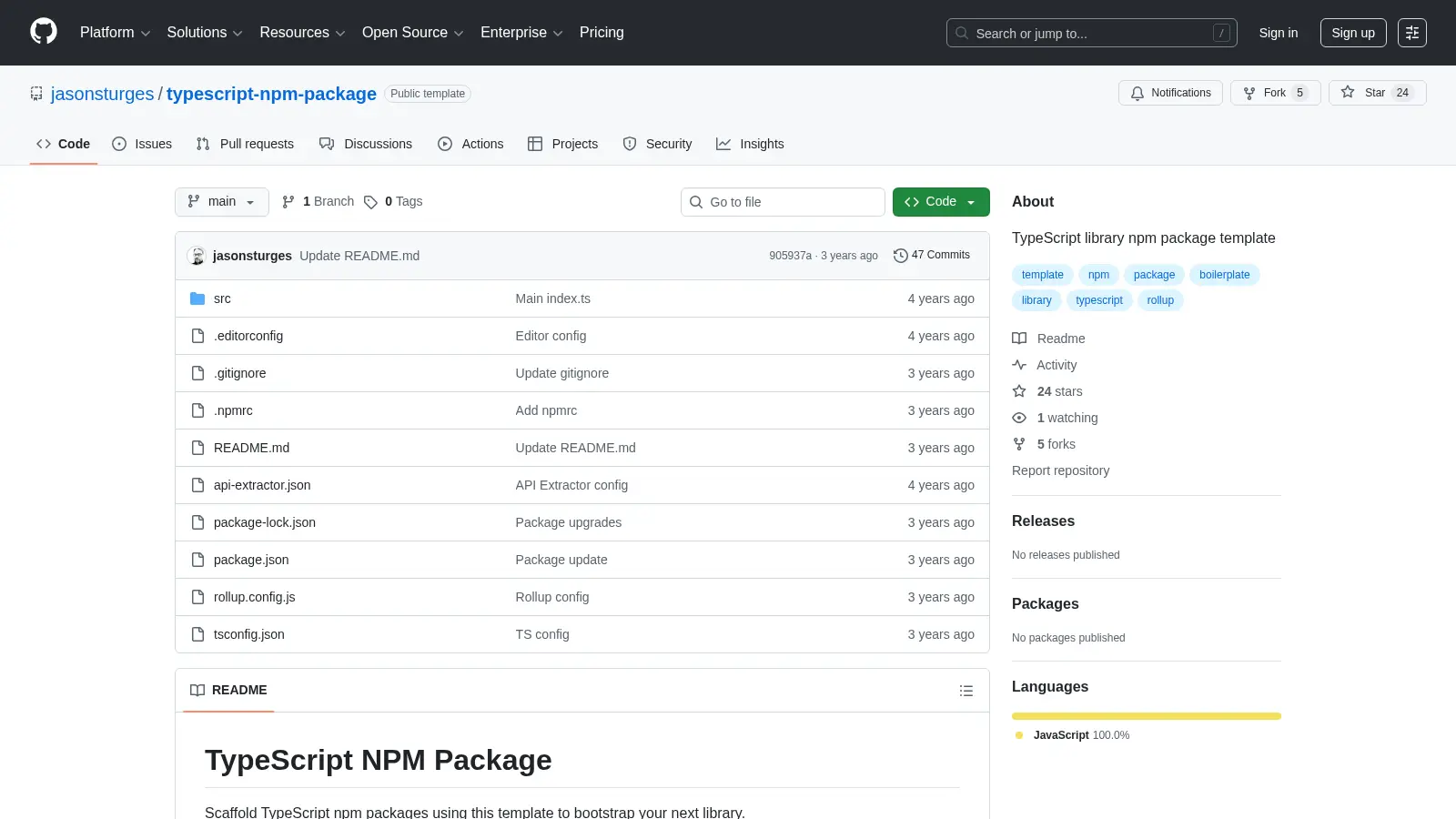This screenshot has width=1456, height=819.
Task: Click the Sign up button
Action: (x=1353, y=33)
